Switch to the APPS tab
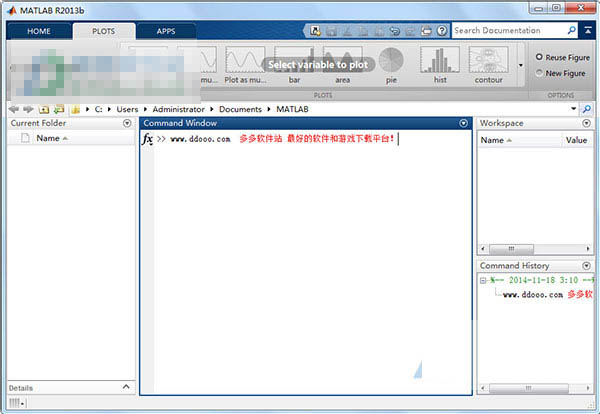This screenshot has height=414, width=600. 166,31
